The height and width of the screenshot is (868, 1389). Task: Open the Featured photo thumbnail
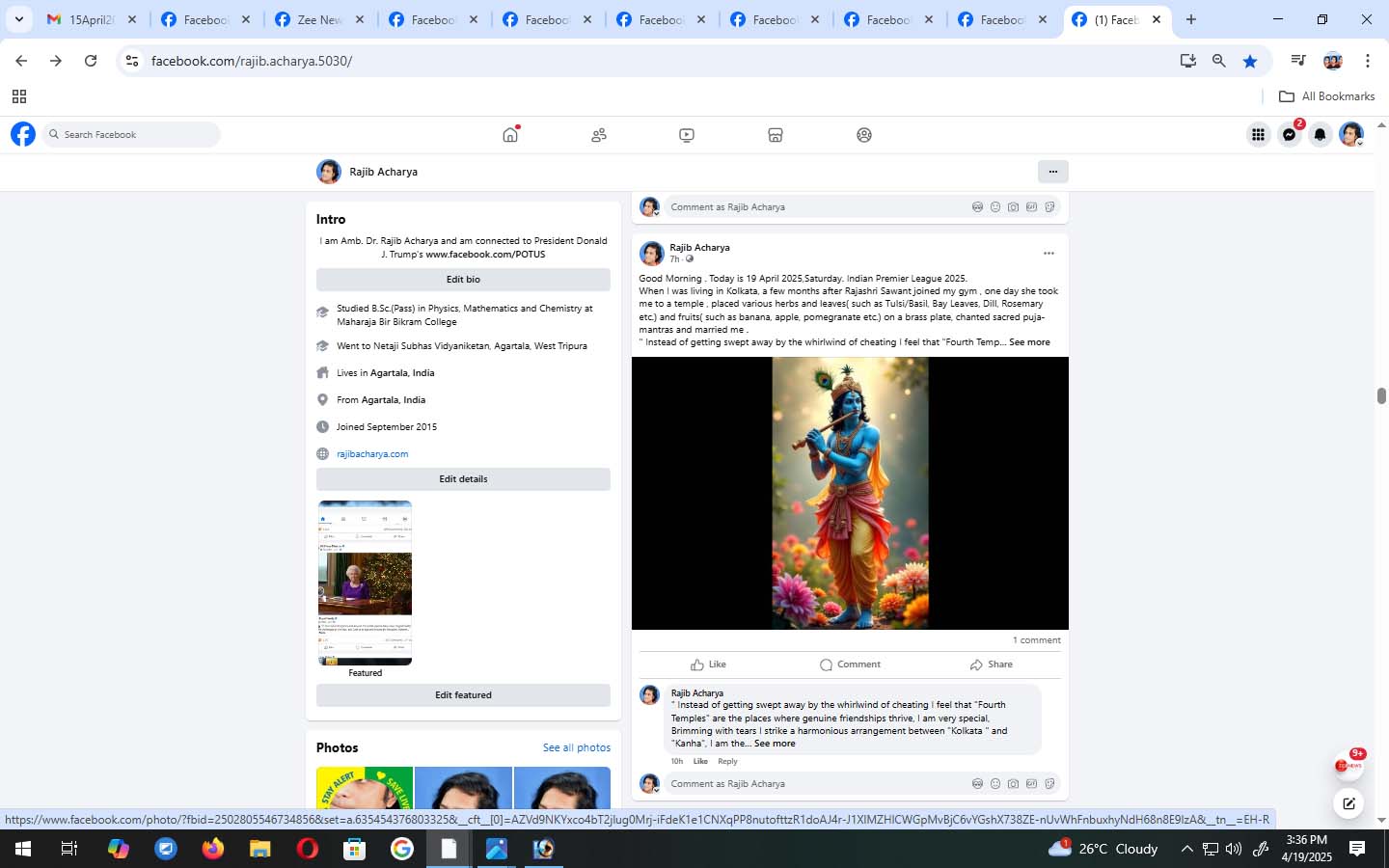pos(365,583)
